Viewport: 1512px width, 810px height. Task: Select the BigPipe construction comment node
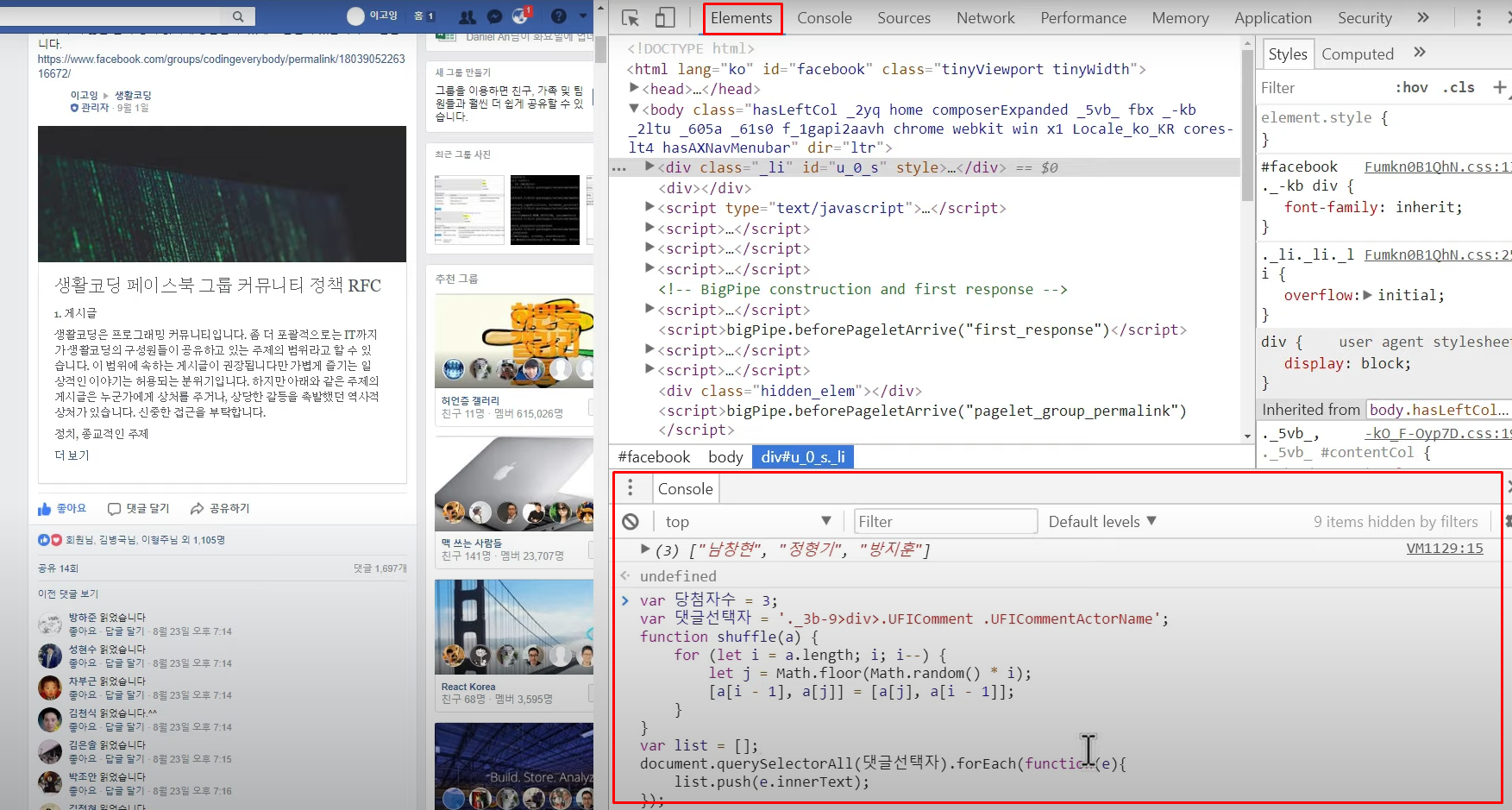point(863,290)
